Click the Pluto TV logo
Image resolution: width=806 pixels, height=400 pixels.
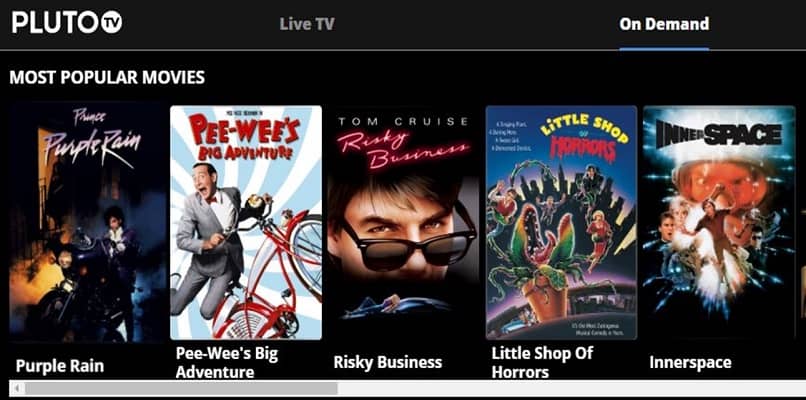pos(67,23)
